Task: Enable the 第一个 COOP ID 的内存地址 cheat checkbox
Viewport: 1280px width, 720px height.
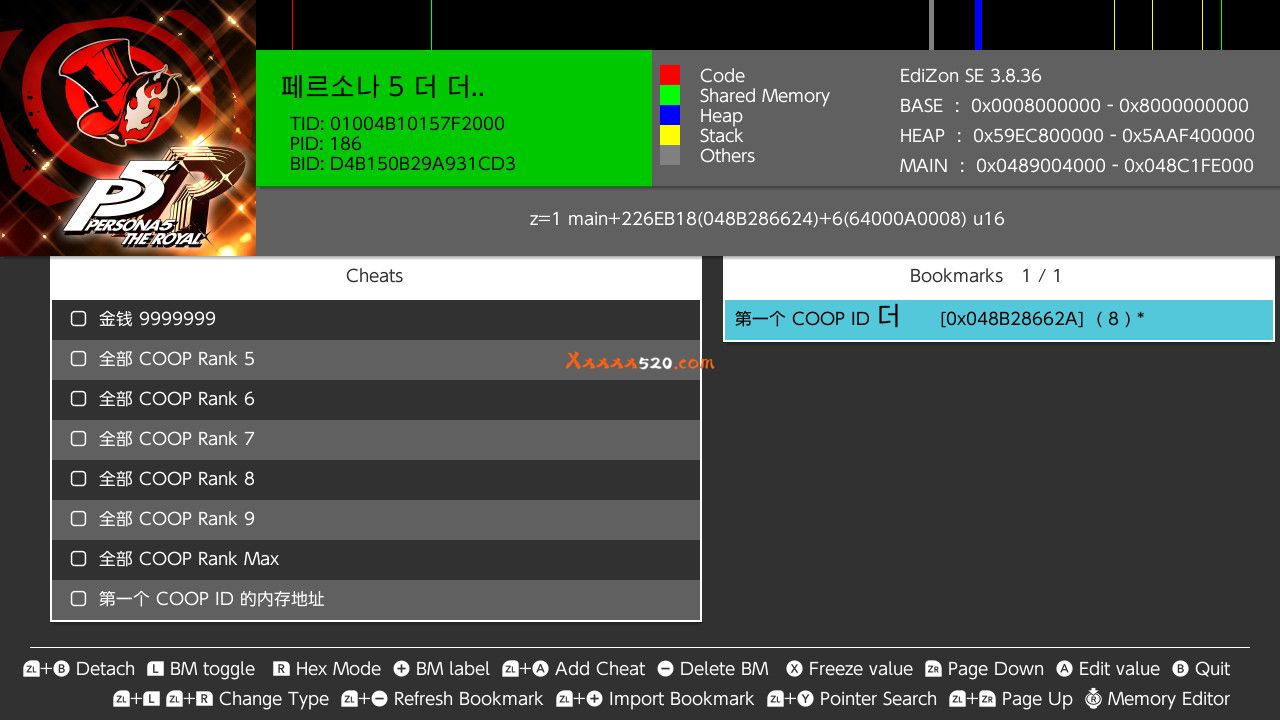Action: click(78, 599)
